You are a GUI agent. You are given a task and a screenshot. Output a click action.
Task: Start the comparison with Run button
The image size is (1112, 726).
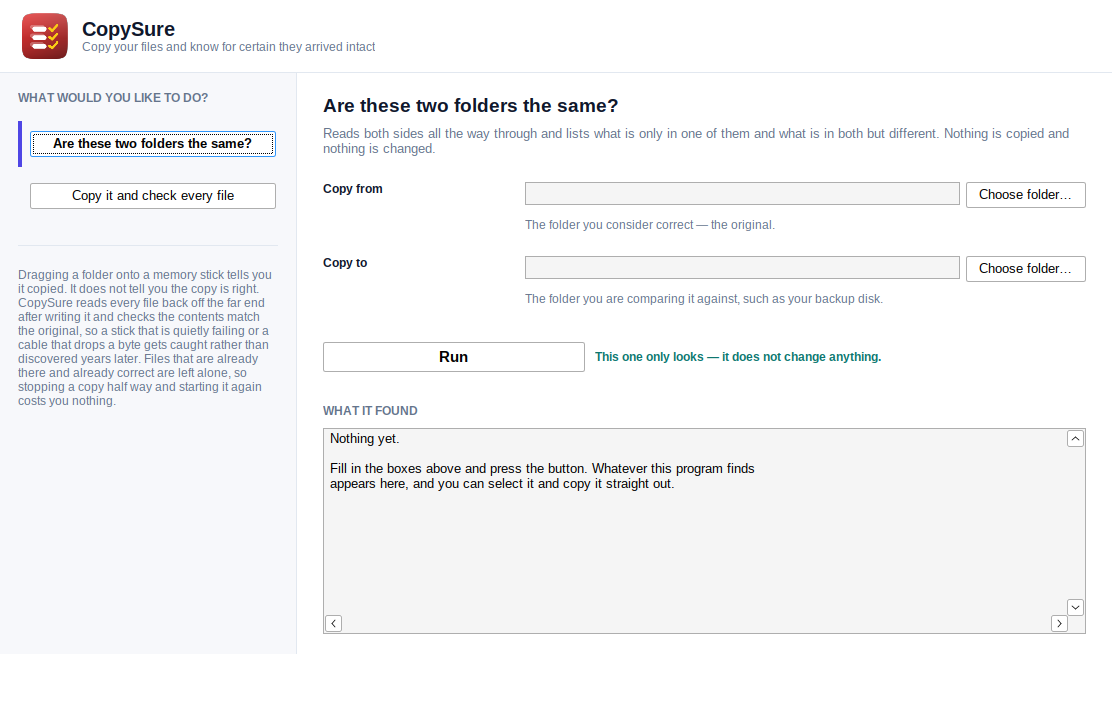[x=454, y=357]
